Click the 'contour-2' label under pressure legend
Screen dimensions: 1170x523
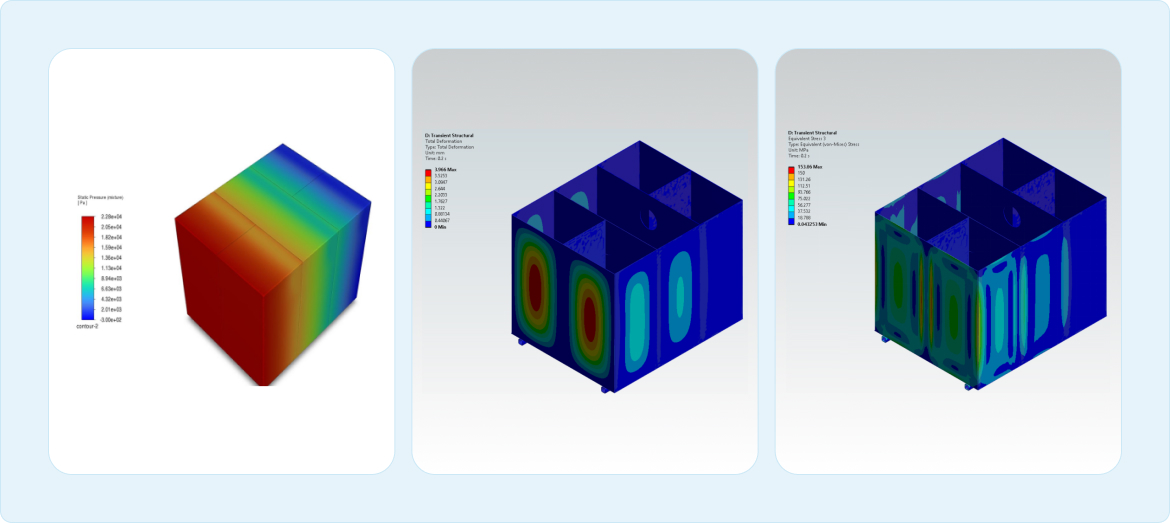(88, 326)
